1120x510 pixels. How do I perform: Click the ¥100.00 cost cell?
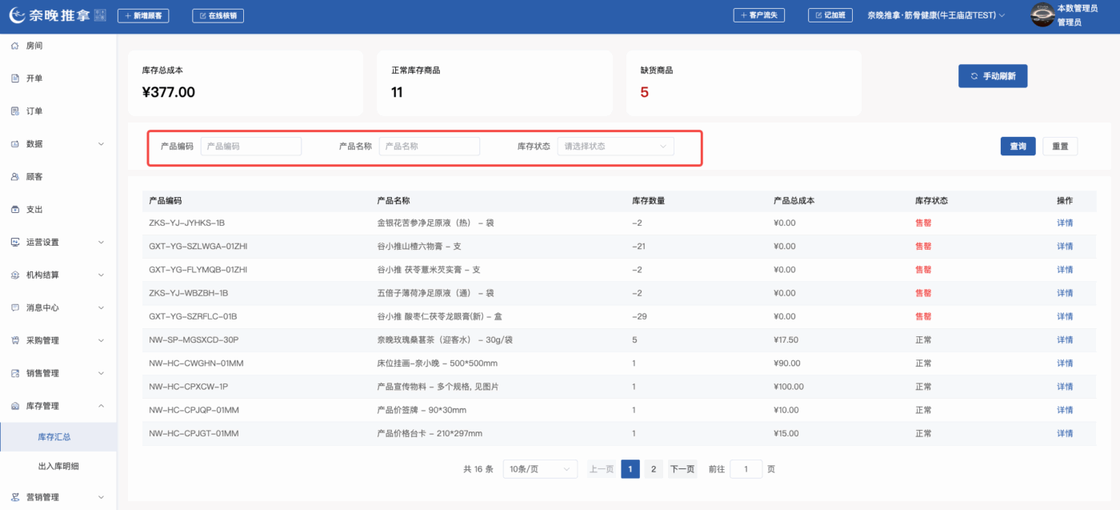coord(789,386)
